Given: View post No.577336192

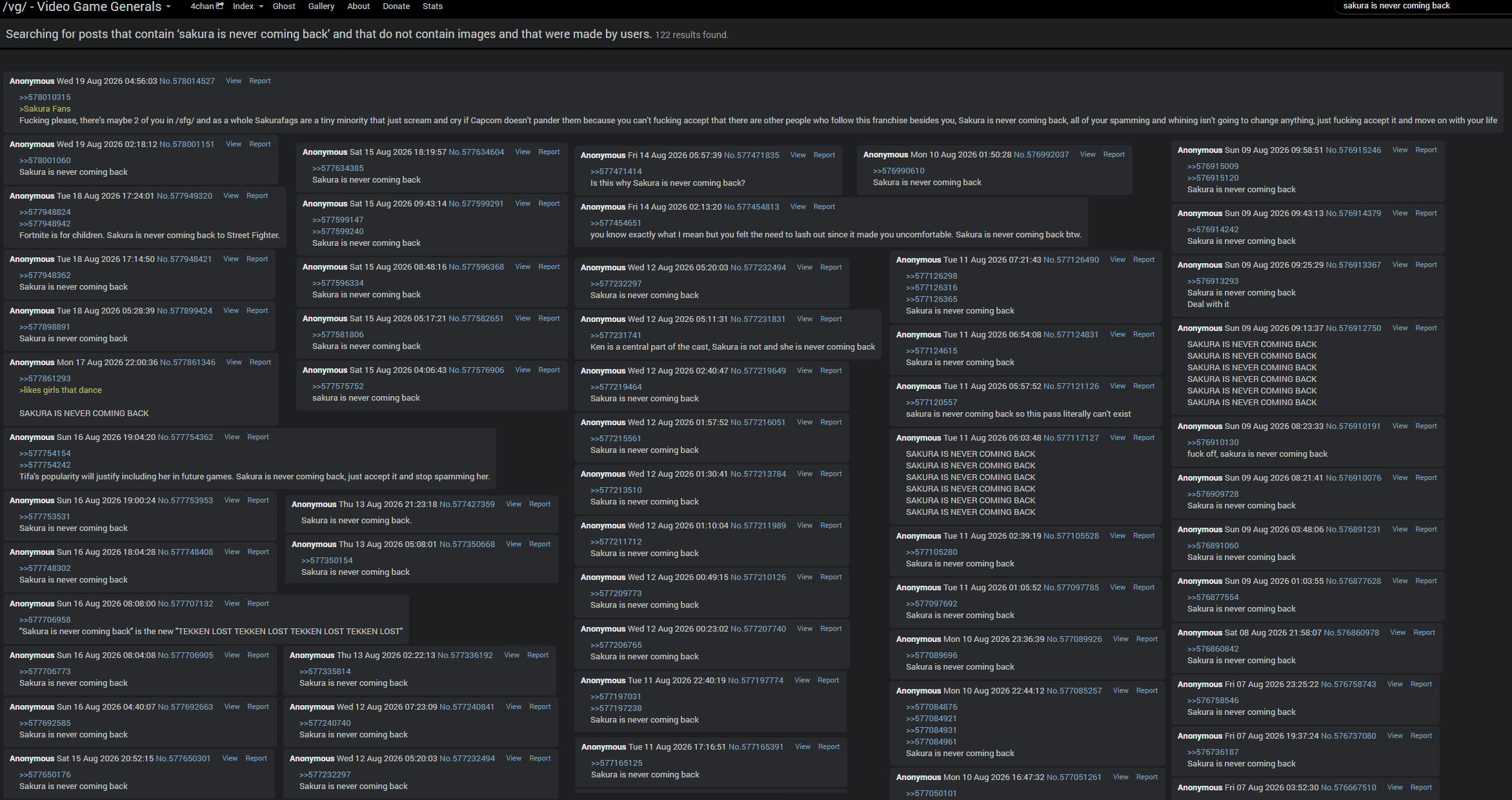Looking at the screenshot, I should [512, 655].
